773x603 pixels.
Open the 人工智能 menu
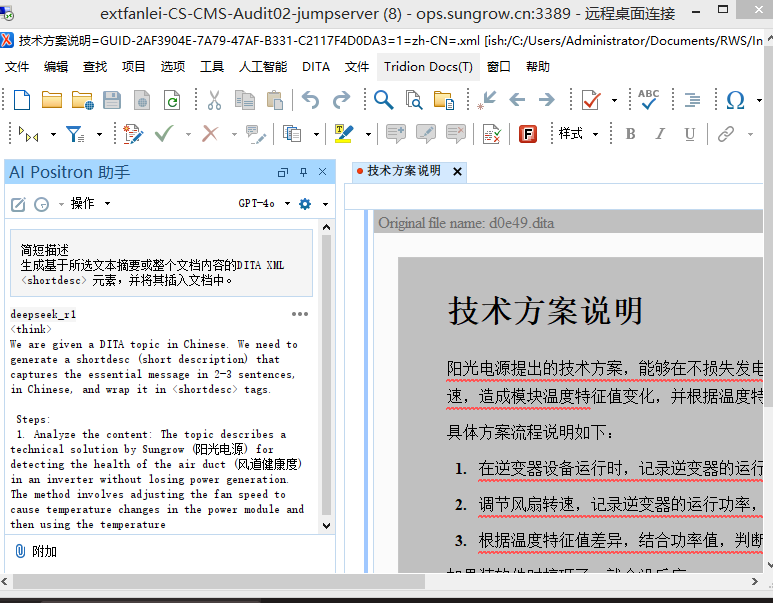(x=263, y=67)
